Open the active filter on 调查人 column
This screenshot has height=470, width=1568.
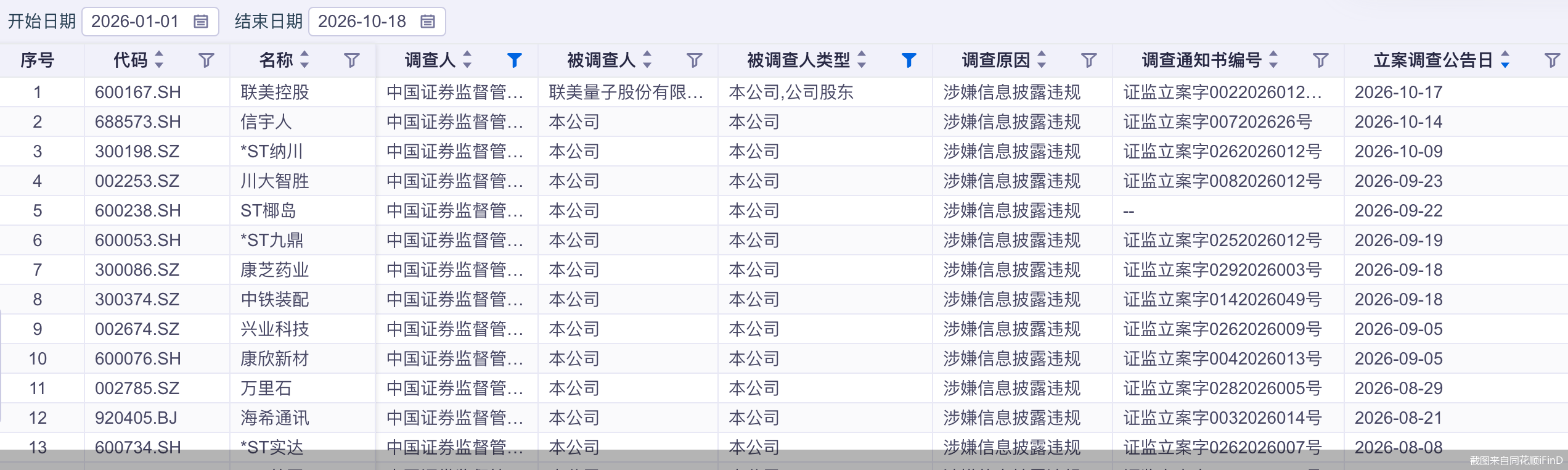pyautogui.click(x=515, y=60)
